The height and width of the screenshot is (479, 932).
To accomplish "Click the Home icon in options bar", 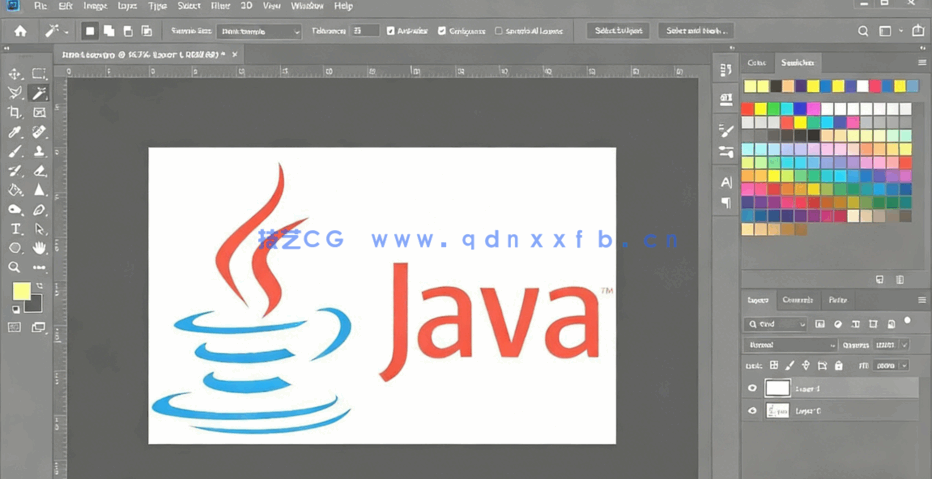I will click(20, 31).
